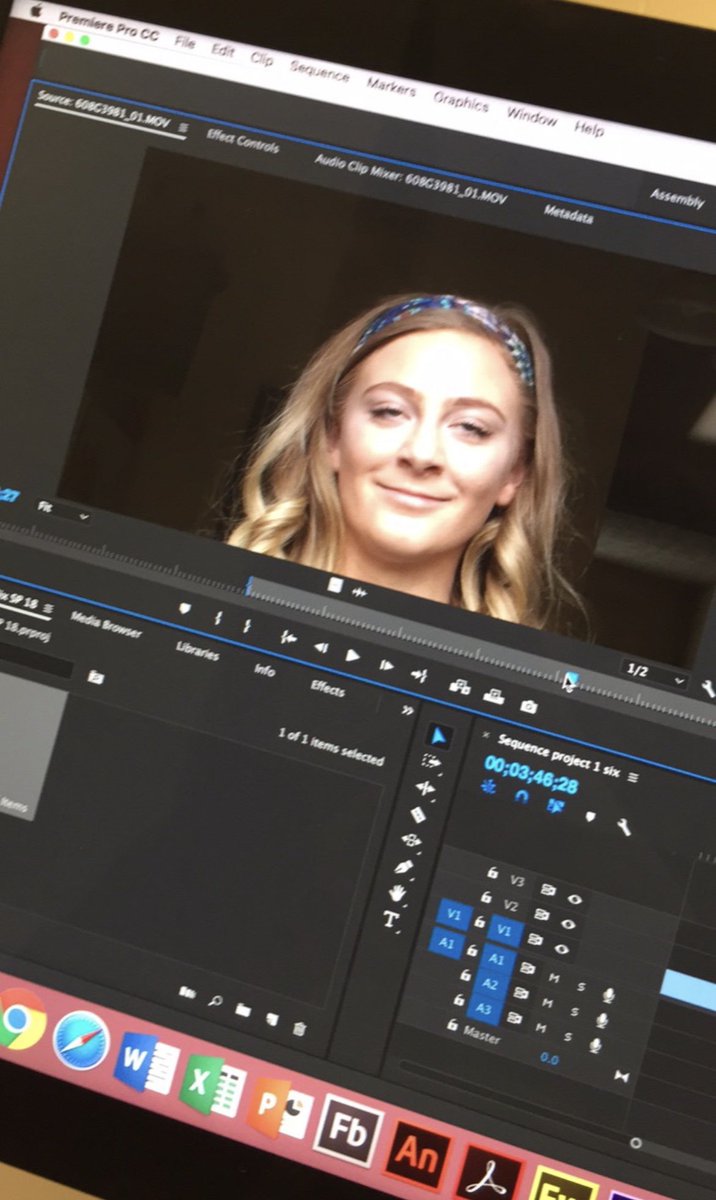The image size is (716, 1200).
Task: Toggle nest sequences insert mode in timeline
Action: tap(490, 787)
